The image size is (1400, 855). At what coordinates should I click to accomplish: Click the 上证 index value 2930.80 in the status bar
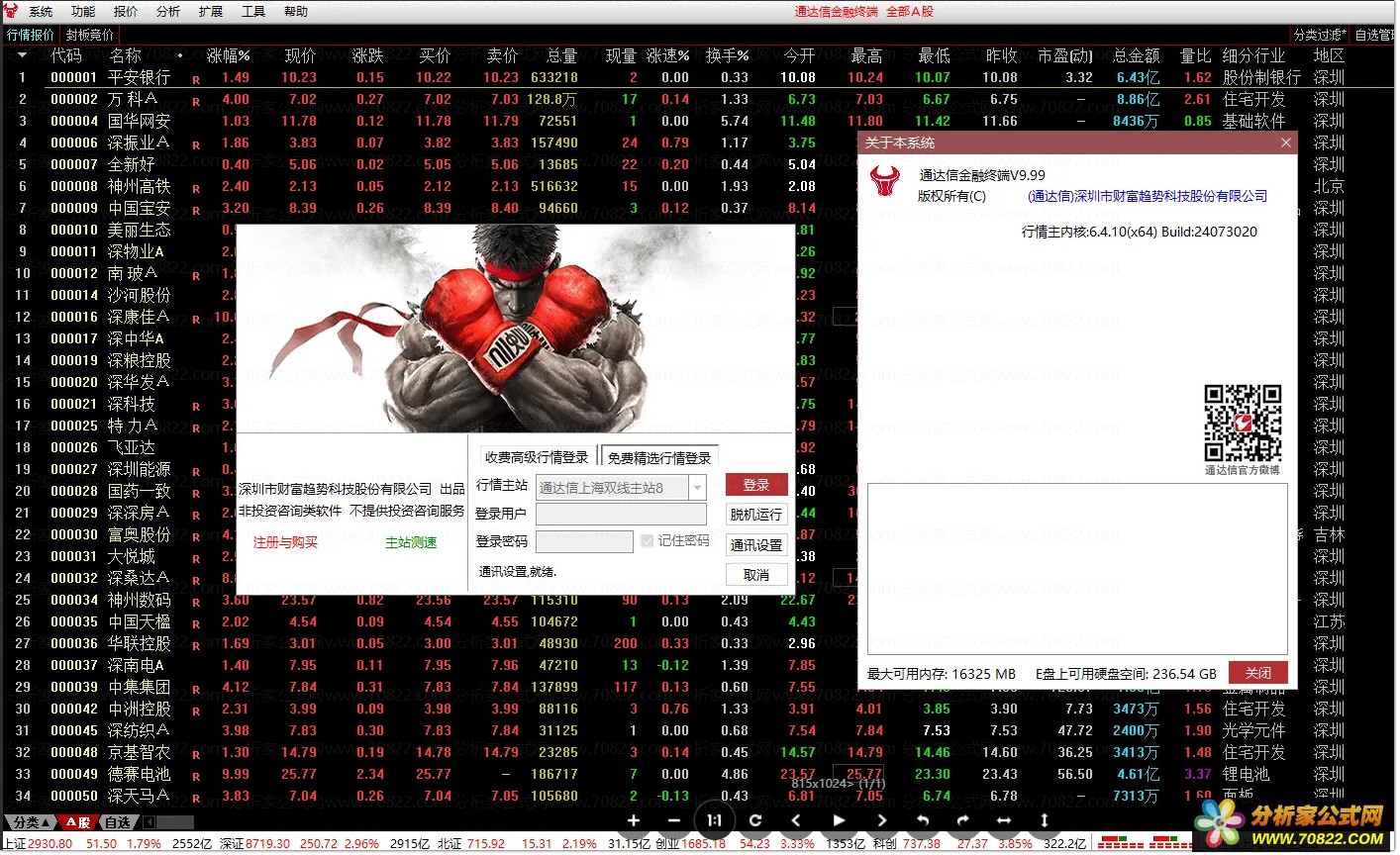coord(50,844)
